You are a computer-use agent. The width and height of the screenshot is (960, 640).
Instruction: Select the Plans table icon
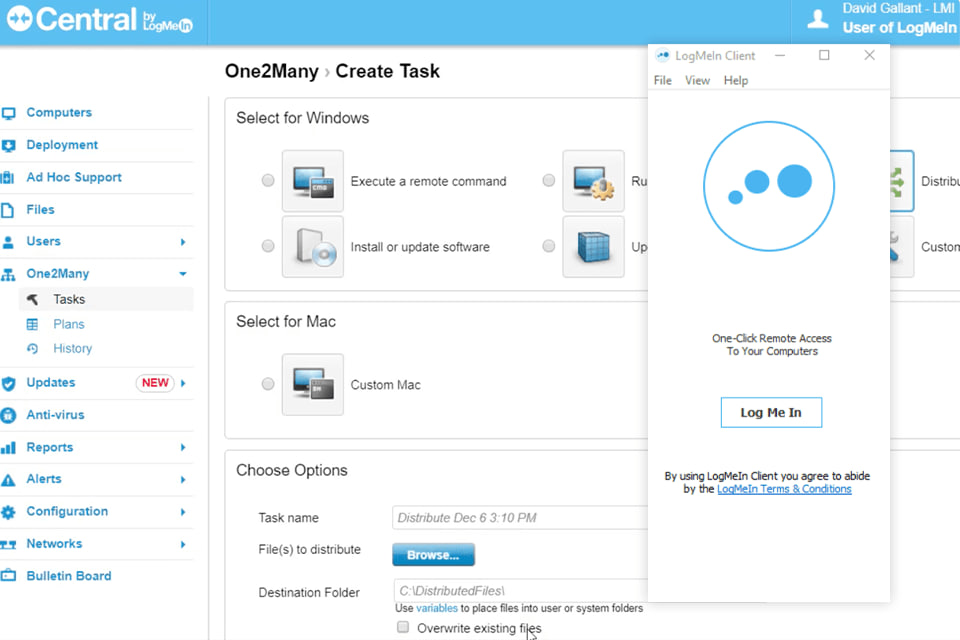tap(32, 325)
